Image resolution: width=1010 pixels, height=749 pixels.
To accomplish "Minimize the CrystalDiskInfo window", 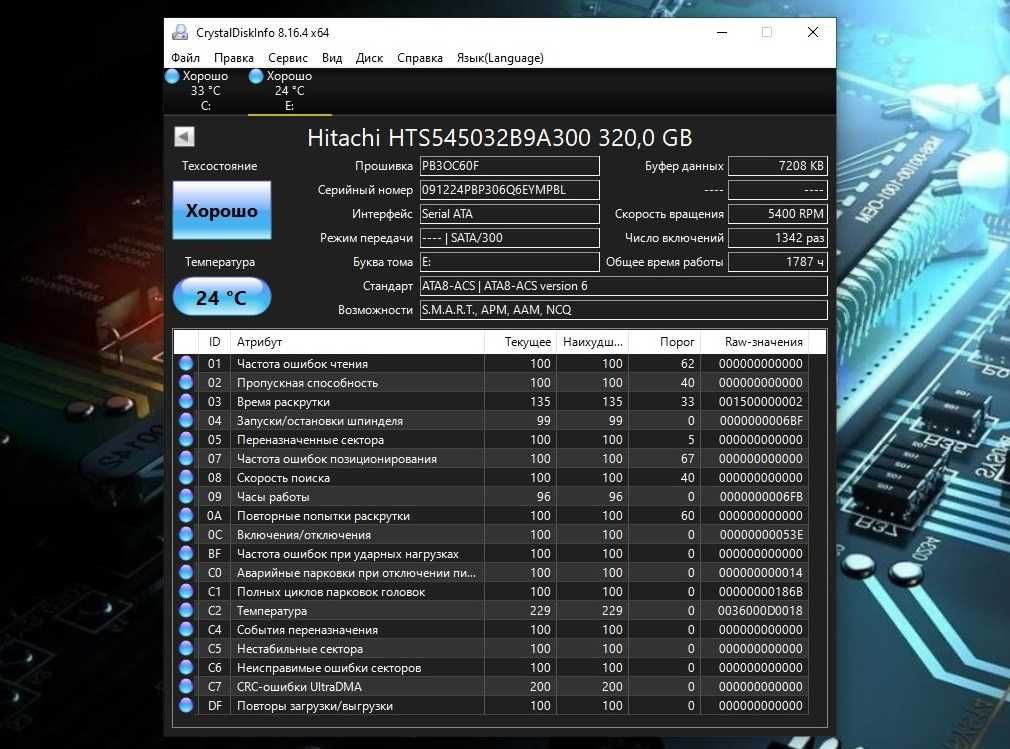I will click(x=722, y=32).
